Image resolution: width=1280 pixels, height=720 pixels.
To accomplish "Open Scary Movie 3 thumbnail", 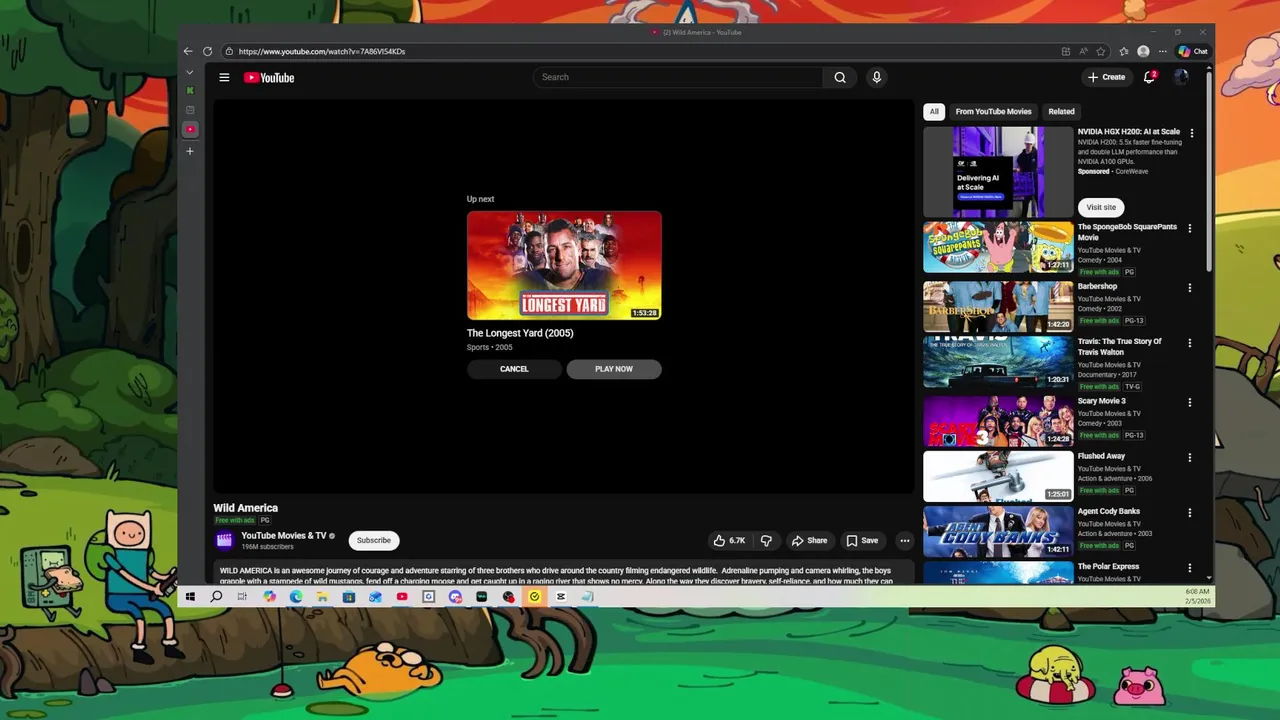I will tap(998, 421).
